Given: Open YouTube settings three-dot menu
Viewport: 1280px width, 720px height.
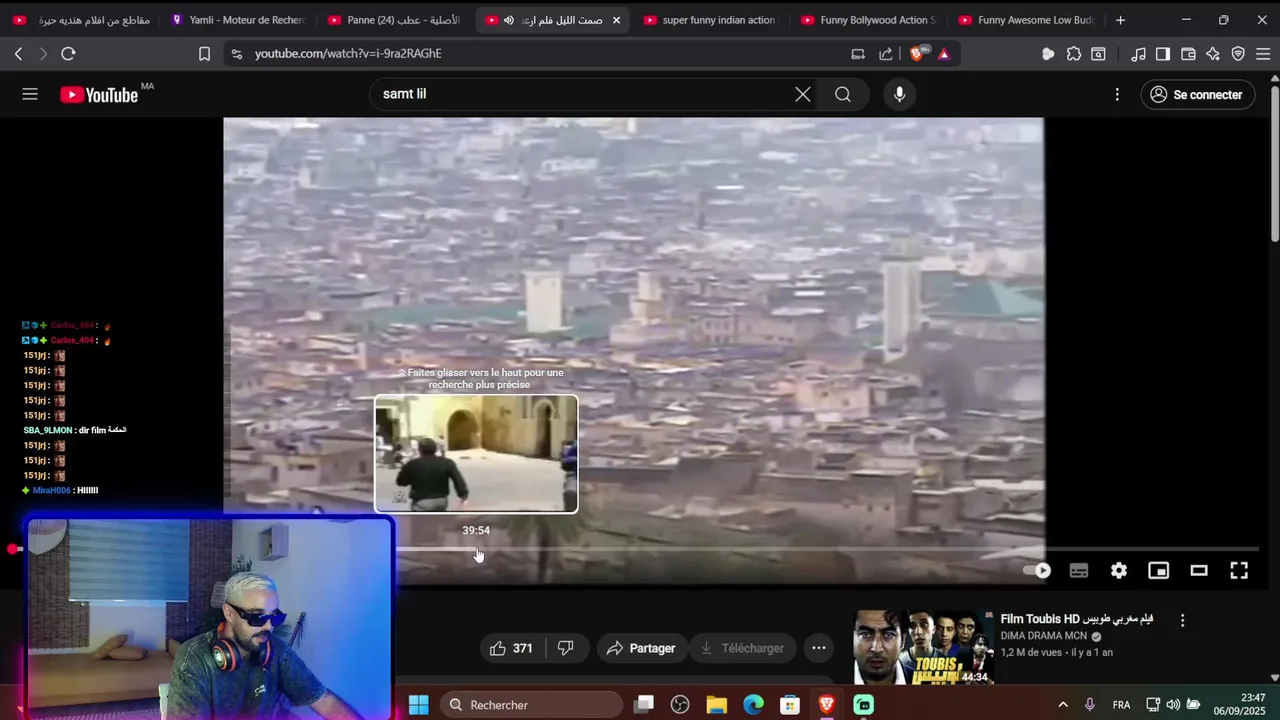Looking at the screenshot, I should click(x=1117, y=94).
